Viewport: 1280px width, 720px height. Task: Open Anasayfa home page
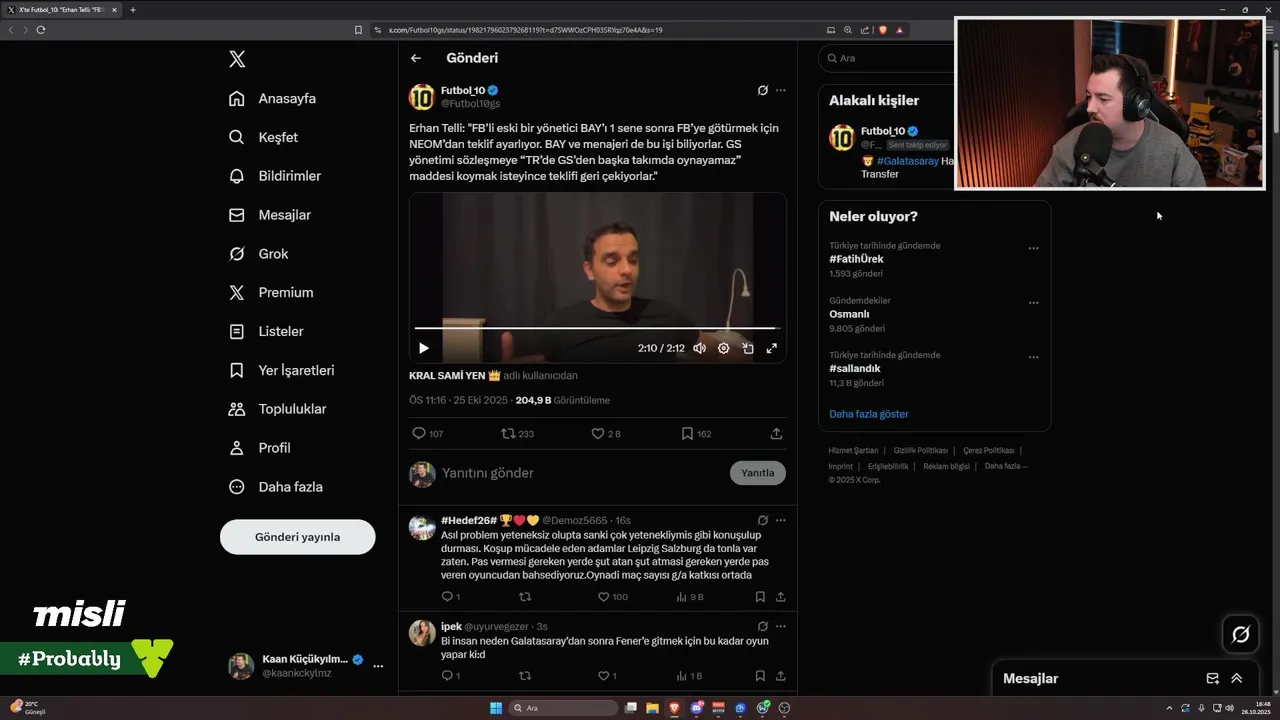click(272, 98)
